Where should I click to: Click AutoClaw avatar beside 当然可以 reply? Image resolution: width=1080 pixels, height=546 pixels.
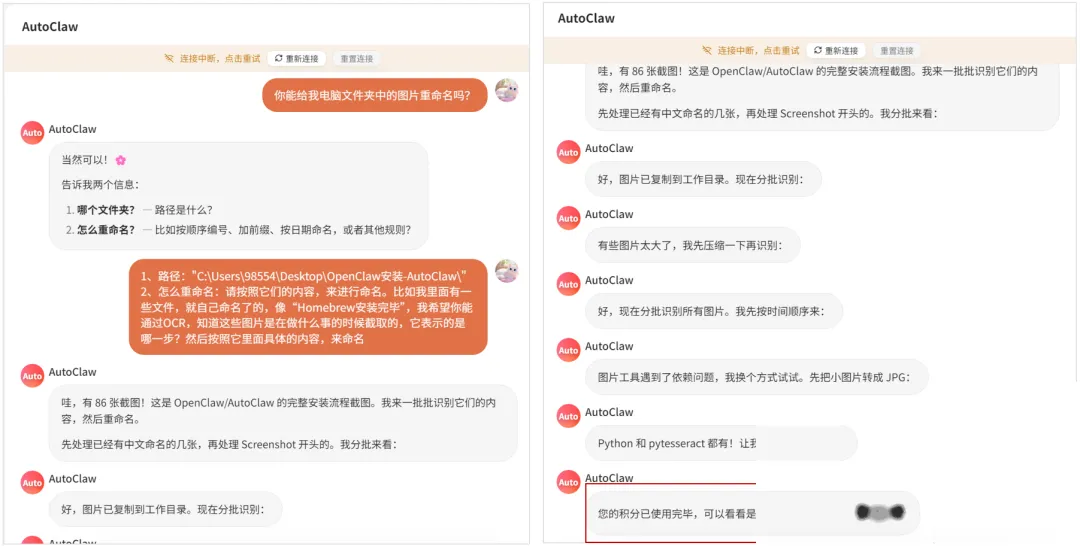point(32,132)
